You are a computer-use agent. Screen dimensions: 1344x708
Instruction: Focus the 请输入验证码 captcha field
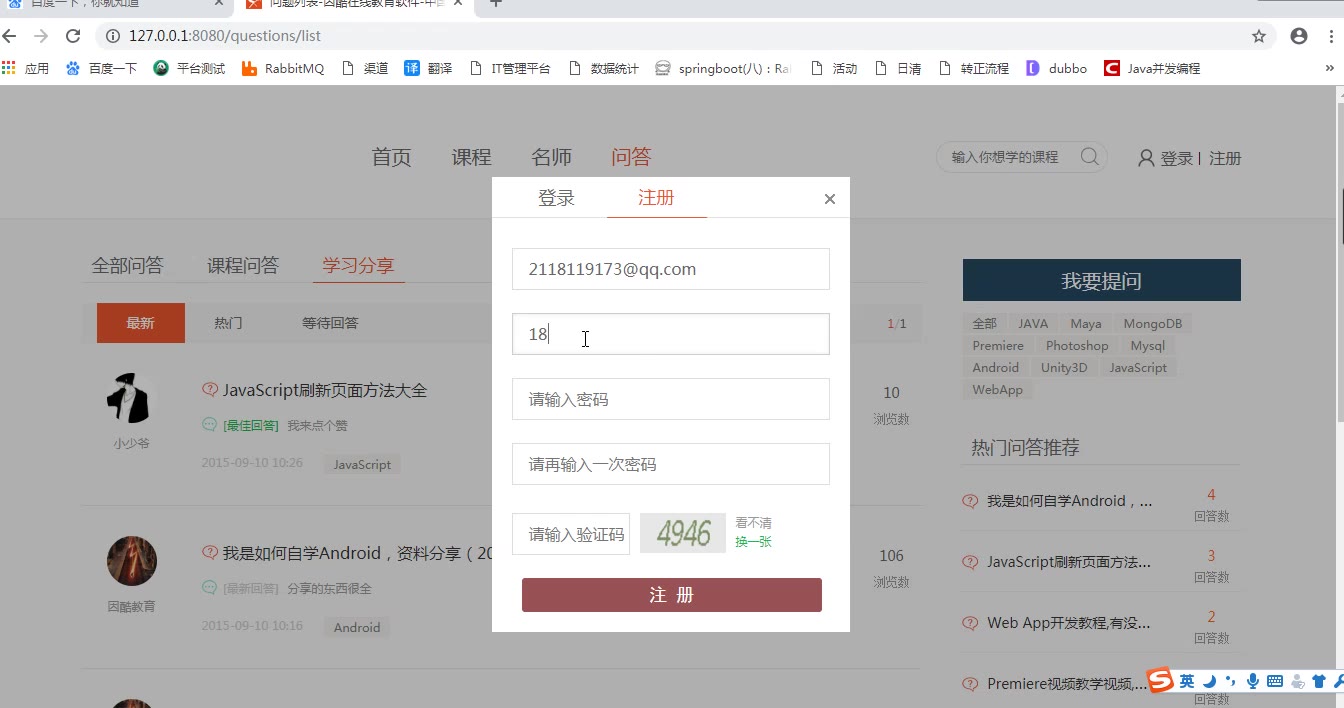point(571,534)
